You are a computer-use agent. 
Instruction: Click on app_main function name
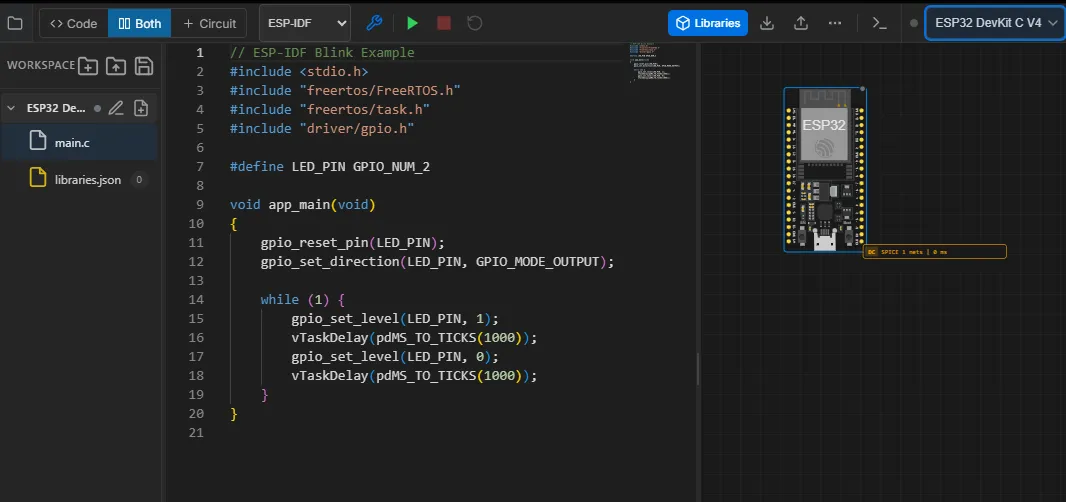[299, 204]
